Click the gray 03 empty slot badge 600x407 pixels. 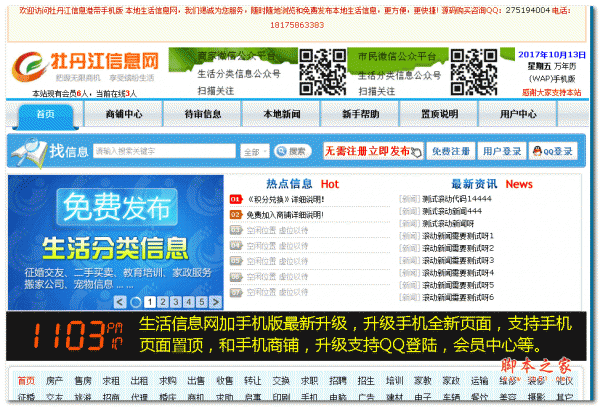click(236, 230)
